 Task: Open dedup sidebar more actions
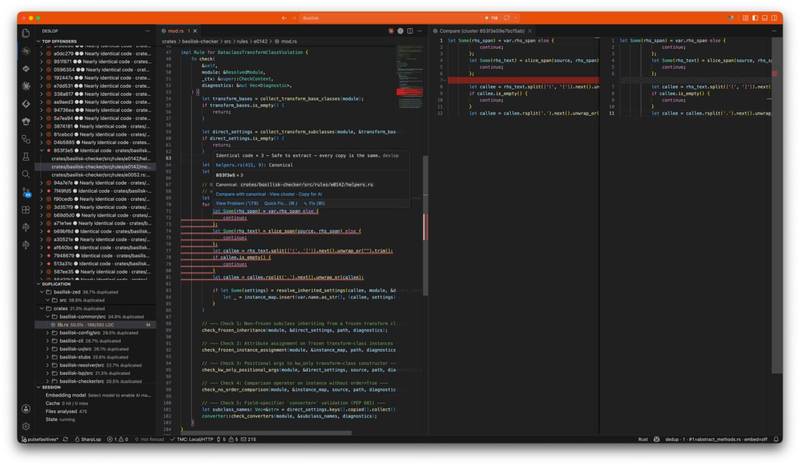148,31
